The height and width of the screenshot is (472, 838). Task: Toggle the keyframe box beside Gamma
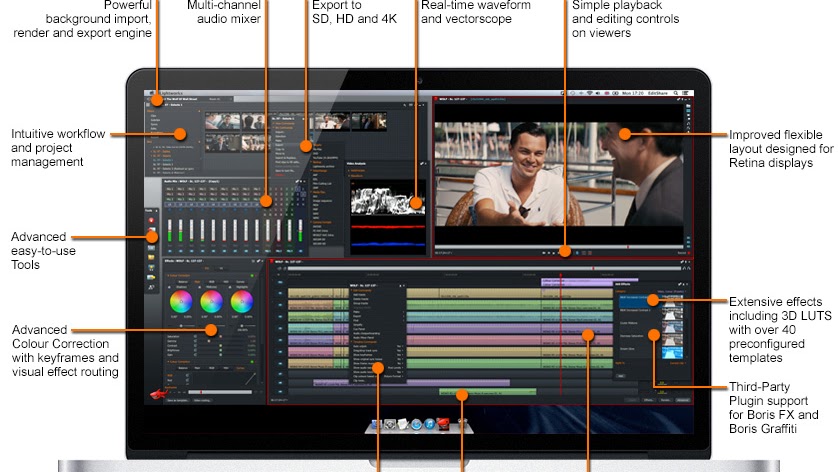click(195, 341)
